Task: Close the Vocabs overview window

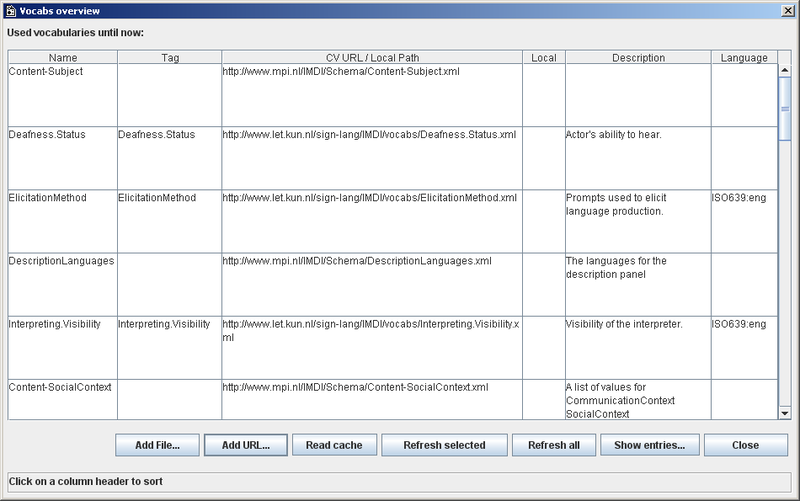Action: (787, 10)
